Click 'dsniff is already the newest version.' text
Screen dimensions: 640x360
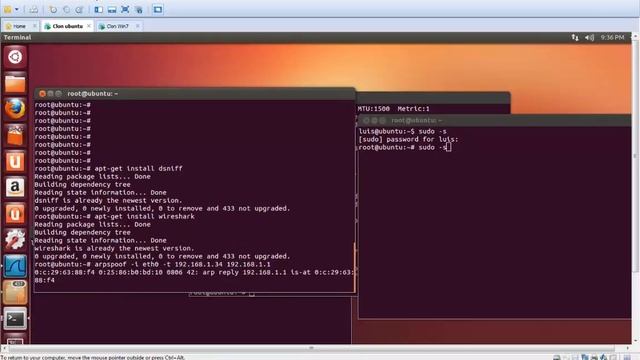pyautogui.click(x=108, y=200)
